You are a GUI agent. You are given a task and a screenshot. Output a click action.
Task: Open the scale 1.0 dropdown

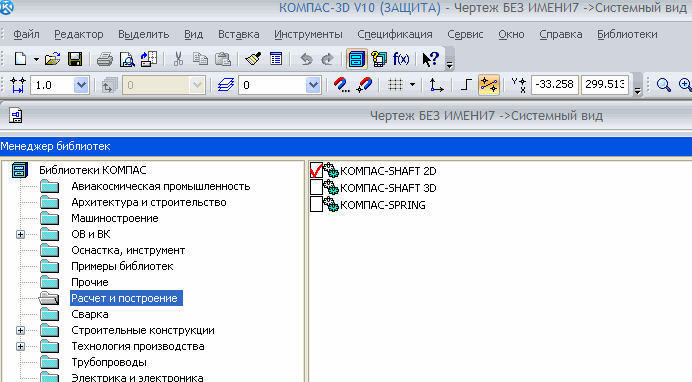[x=81, y=85]
